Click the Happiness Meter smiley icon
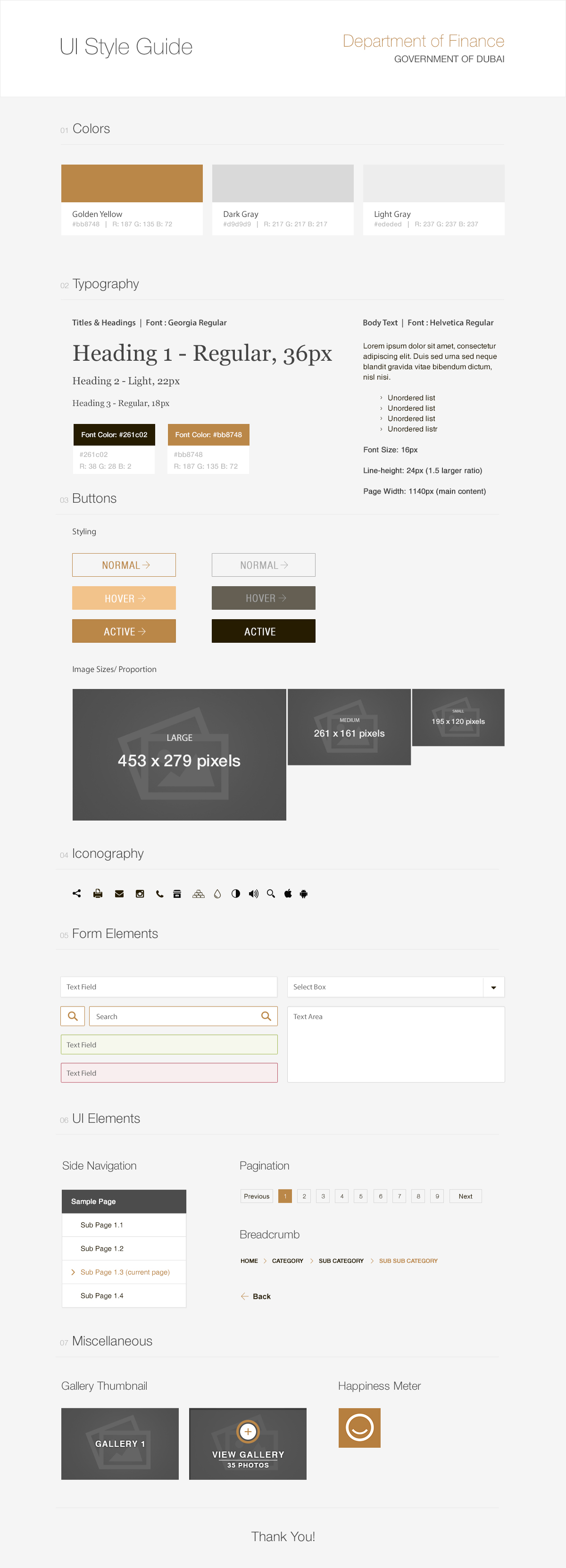This screenshot has height=1568, width=566. coord(359,1427)
